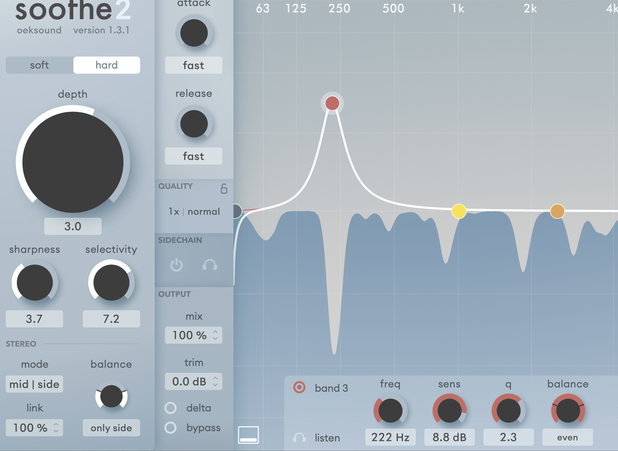The height and width of the screenshot is (451, 618).
Task: Click the 222 Hz freq value field
Action: click(390, 437)
